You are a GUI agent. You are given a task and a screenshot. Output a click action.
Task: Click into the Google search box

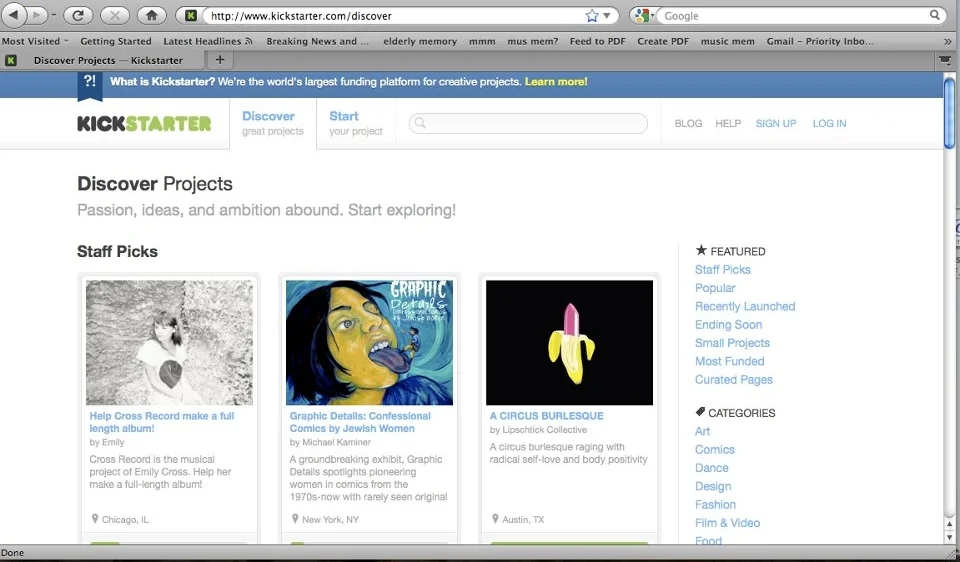(x=793, y=16)
